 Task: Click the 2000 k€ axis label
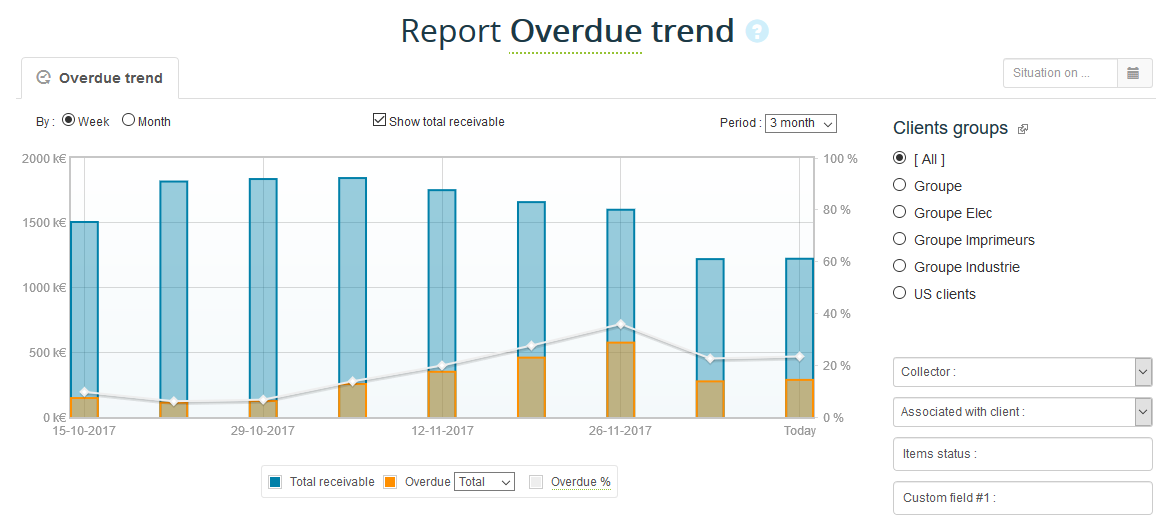45,158
